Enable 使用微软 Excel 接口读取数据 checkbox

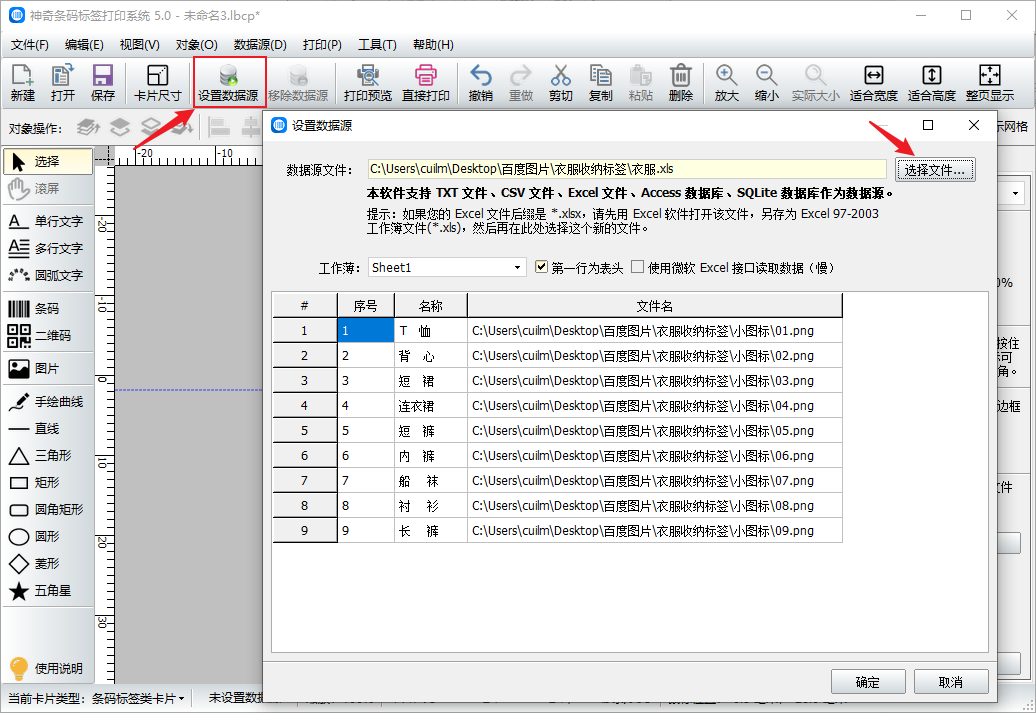(x=637, y=267)
